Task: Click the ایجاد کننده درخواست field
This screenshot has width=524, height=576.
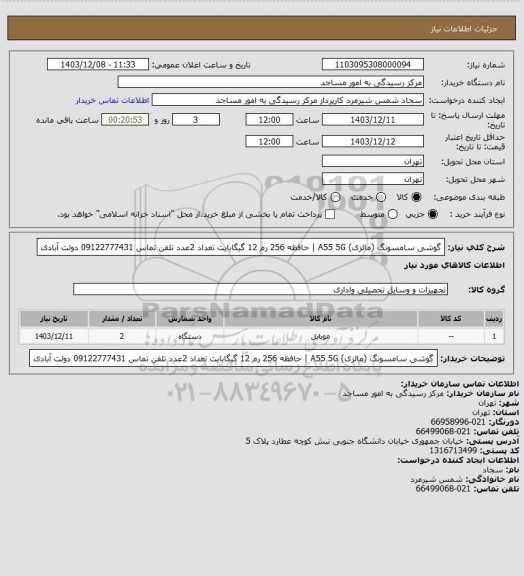Action: 288,100
